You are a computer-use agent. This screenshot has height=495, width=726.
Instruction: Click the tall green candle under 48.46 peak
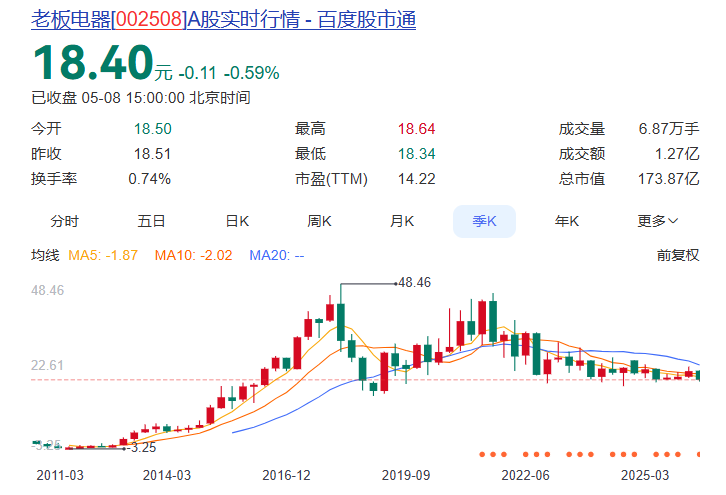[x=341, y=321]
